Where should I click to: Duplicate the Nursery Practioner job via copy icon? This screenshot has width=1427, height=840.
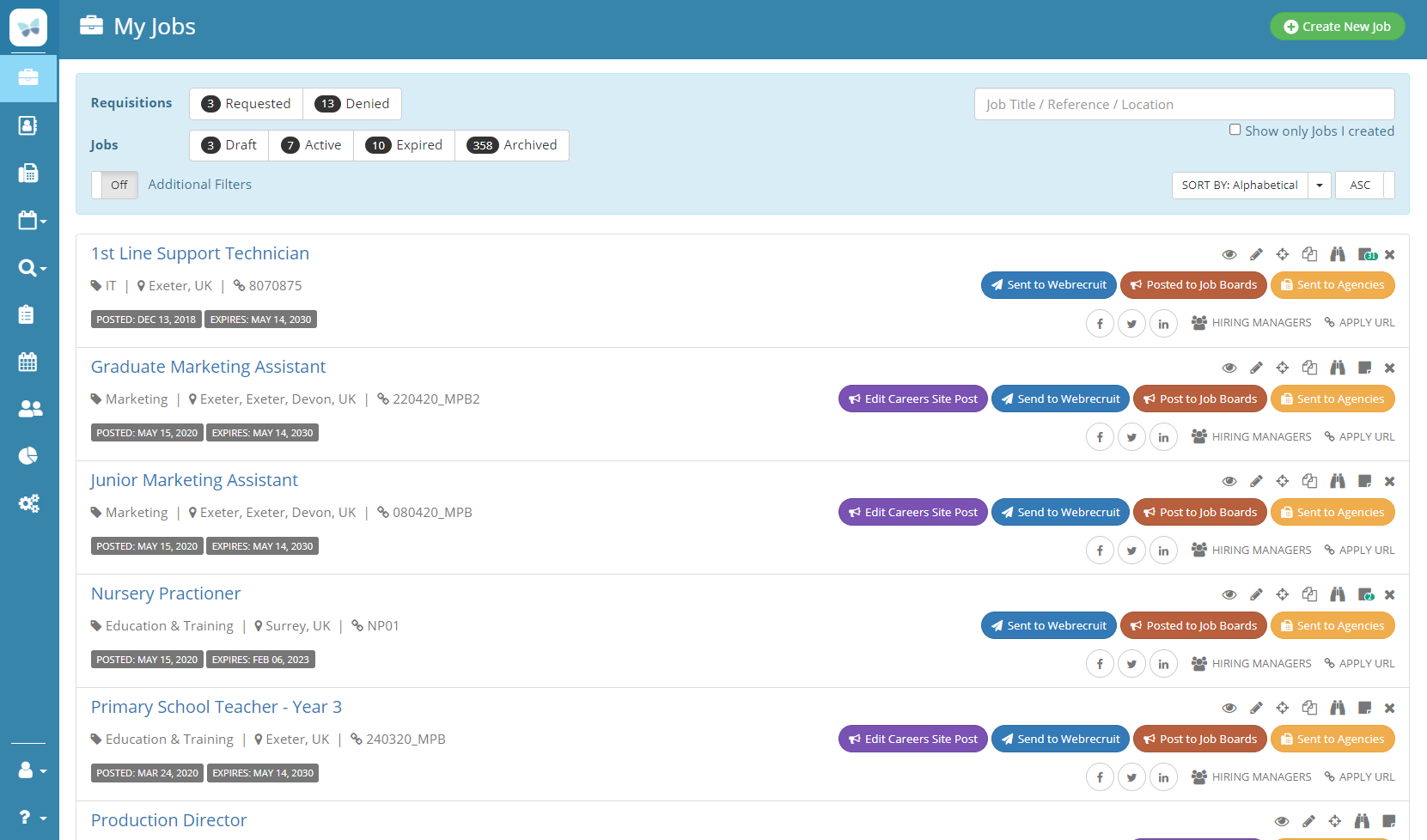[1309, 594]
